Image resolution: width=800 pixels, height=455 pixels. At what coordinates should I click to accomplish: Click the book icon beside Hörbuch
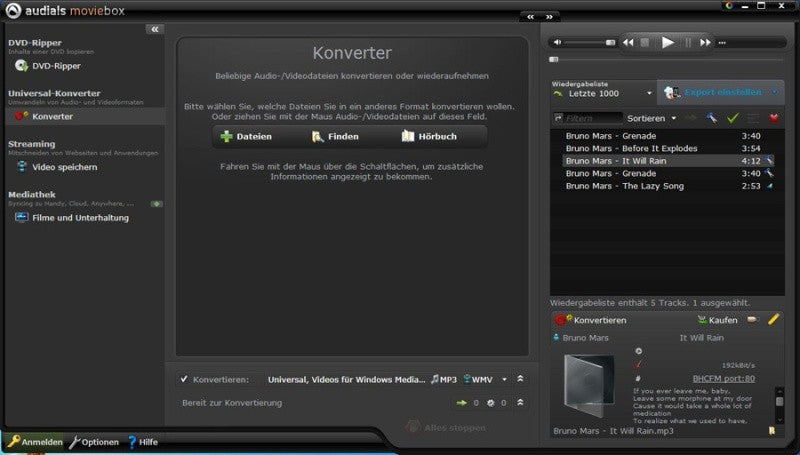point(408,136)
